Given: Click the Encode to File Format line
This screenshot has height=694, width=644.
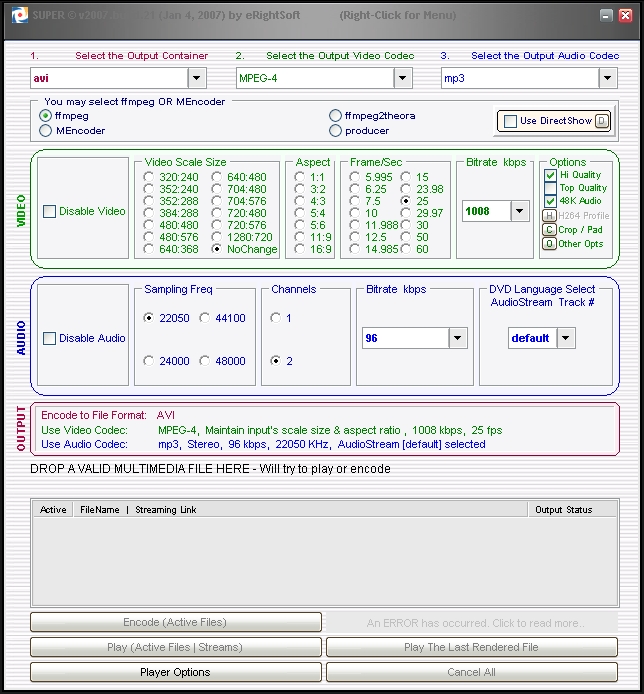Looking at the screenshot, I should coord(108,415).
